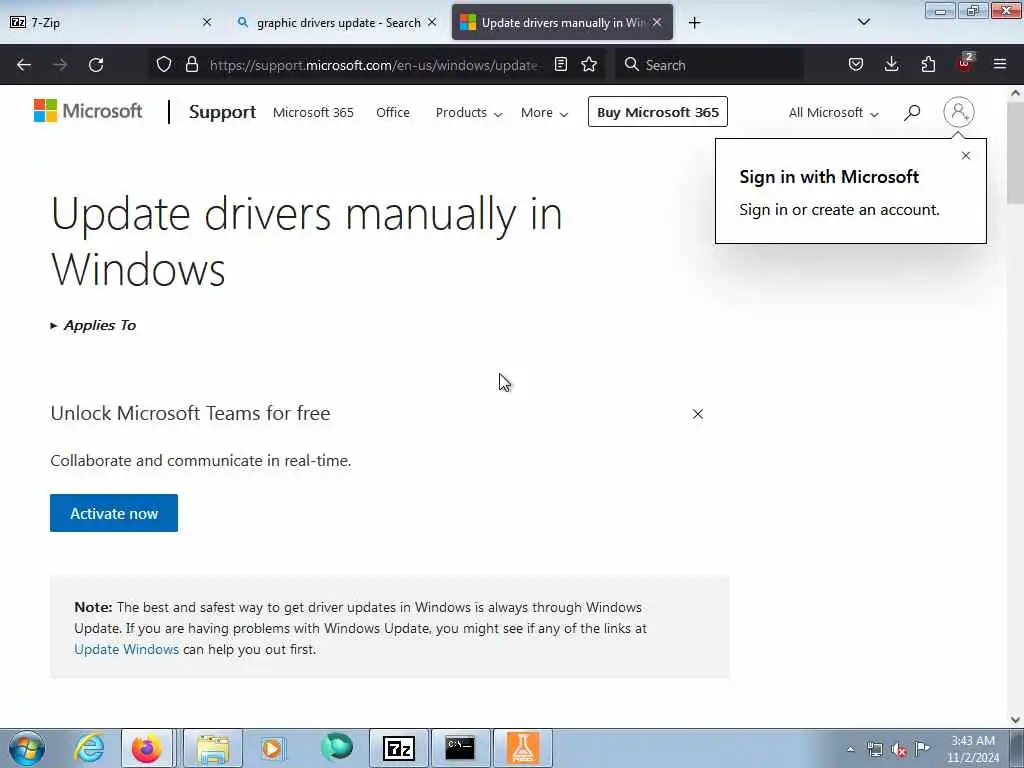Close the Sign in with Microsoft popup

click(966, 155)
